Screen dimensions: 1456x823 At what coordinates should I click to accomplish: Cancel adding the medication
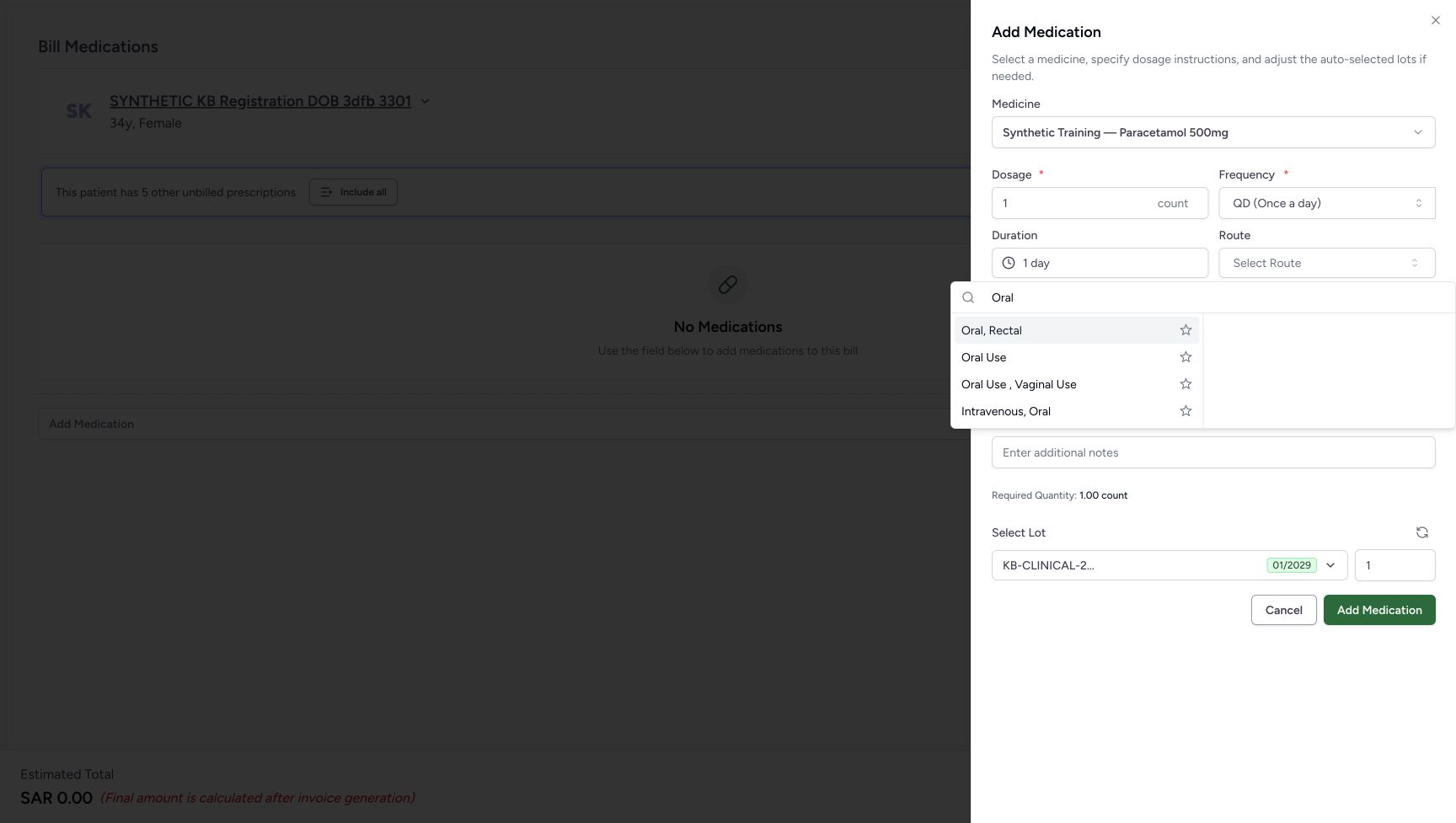point(1284,610)
